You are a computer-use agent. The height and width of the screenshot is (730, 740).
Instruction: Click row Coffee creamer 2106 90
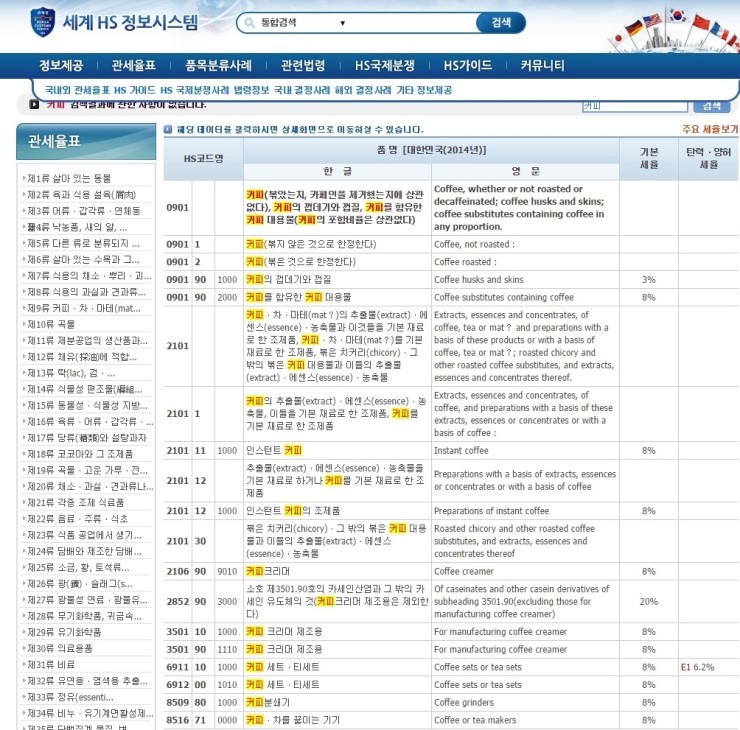(451, 571)
